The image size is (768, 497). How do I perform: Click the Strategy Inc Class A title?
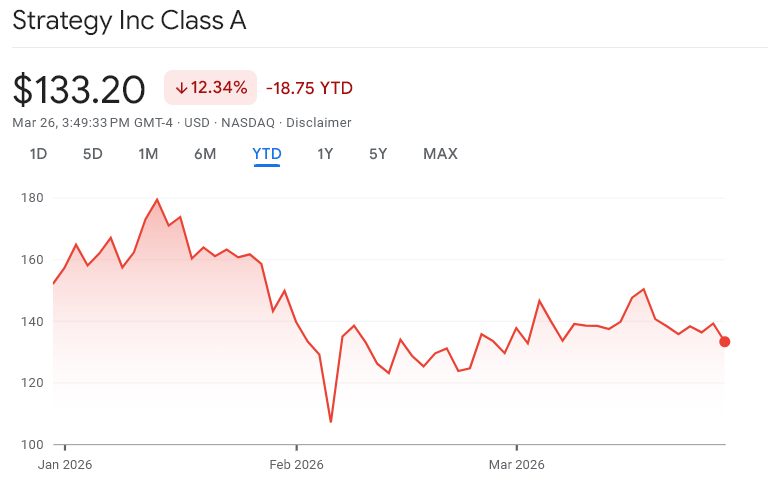coord(129,20)
